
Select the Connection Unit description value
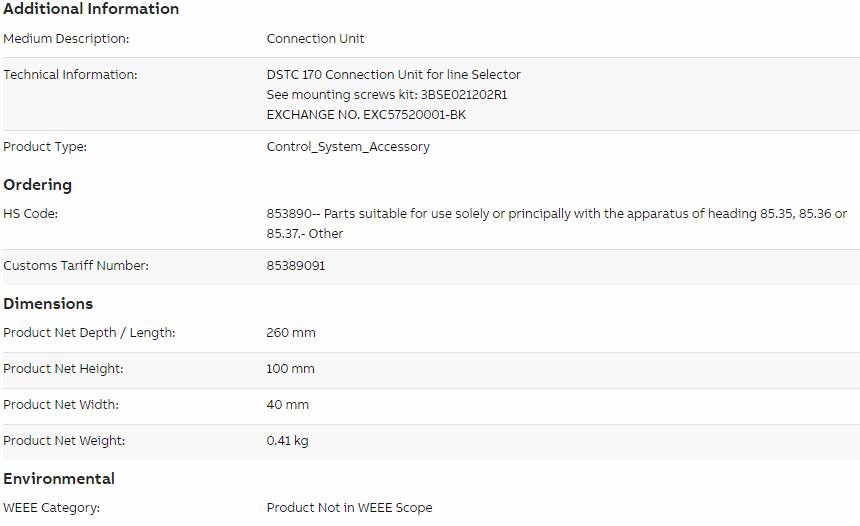(x=315, y=38)
